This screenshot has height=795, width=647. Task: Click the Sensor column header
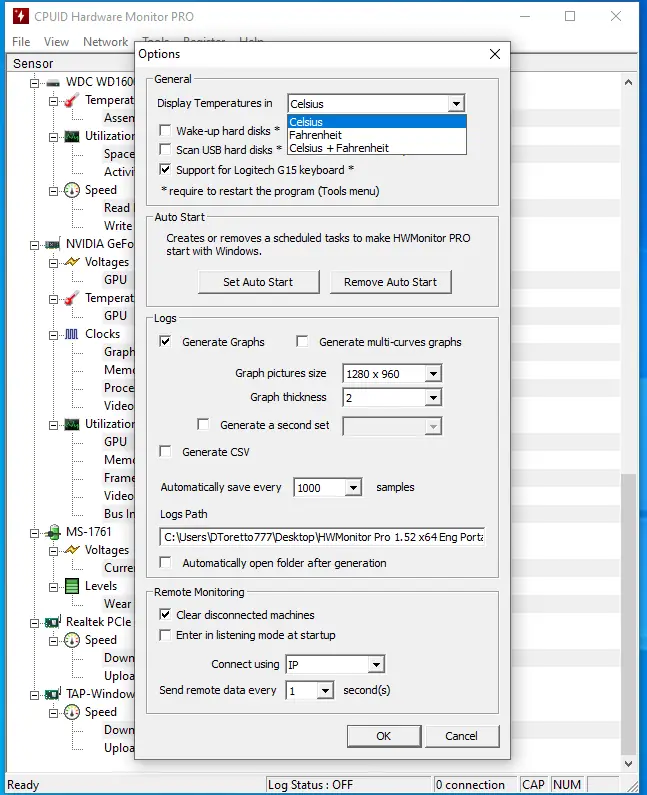71,63
